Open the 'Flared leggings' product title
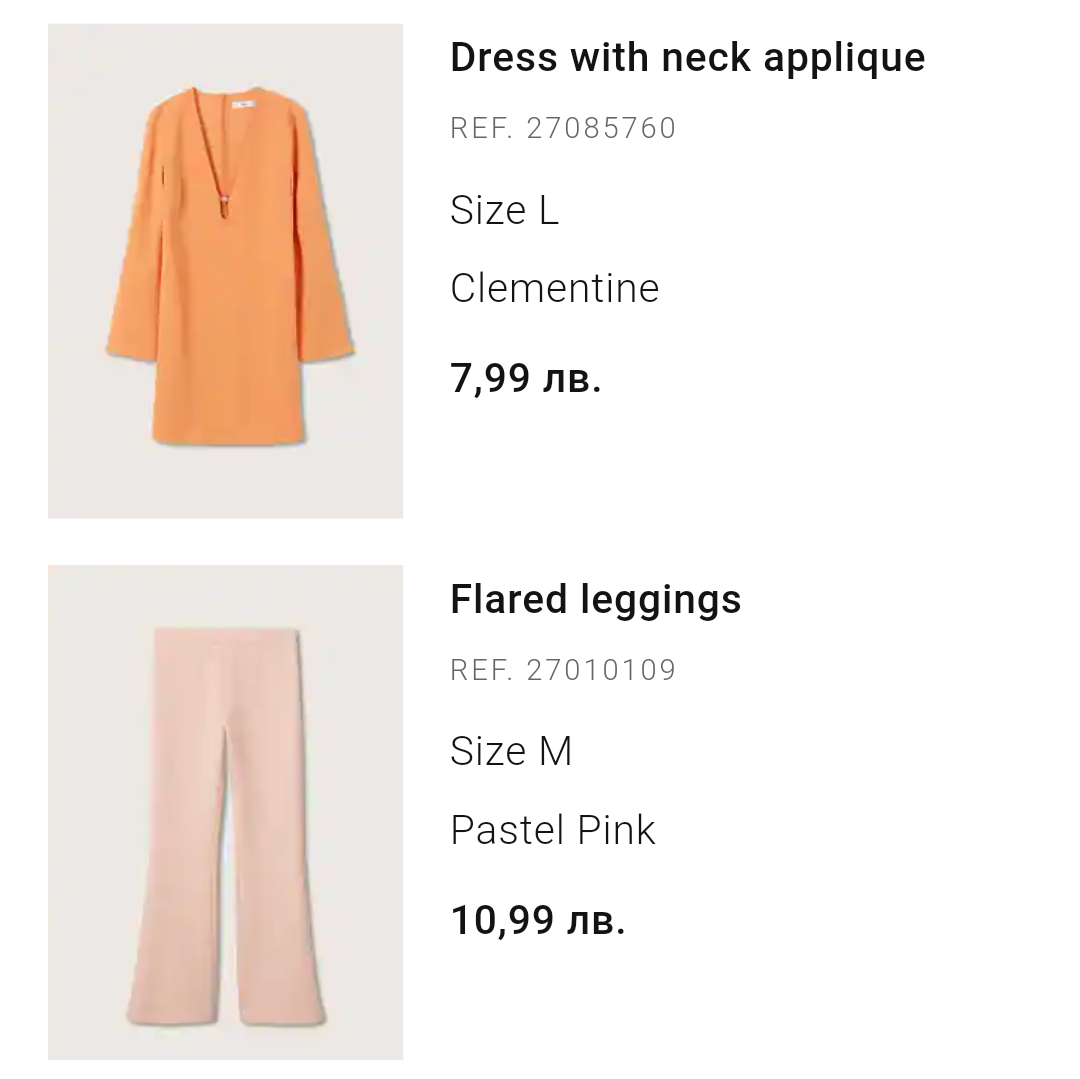 pos(595,600)
